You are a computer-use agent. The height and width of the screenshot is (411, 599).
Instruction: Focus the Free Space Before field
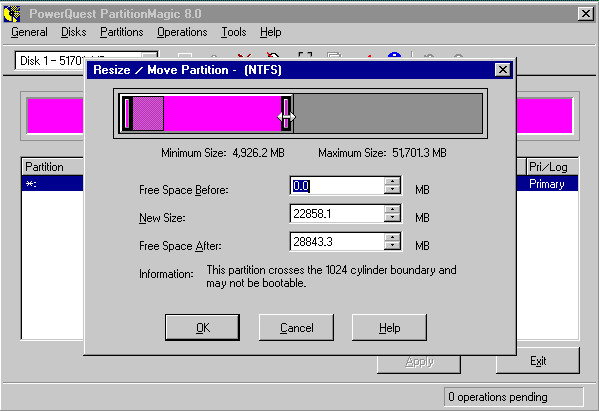click(337, 186)
